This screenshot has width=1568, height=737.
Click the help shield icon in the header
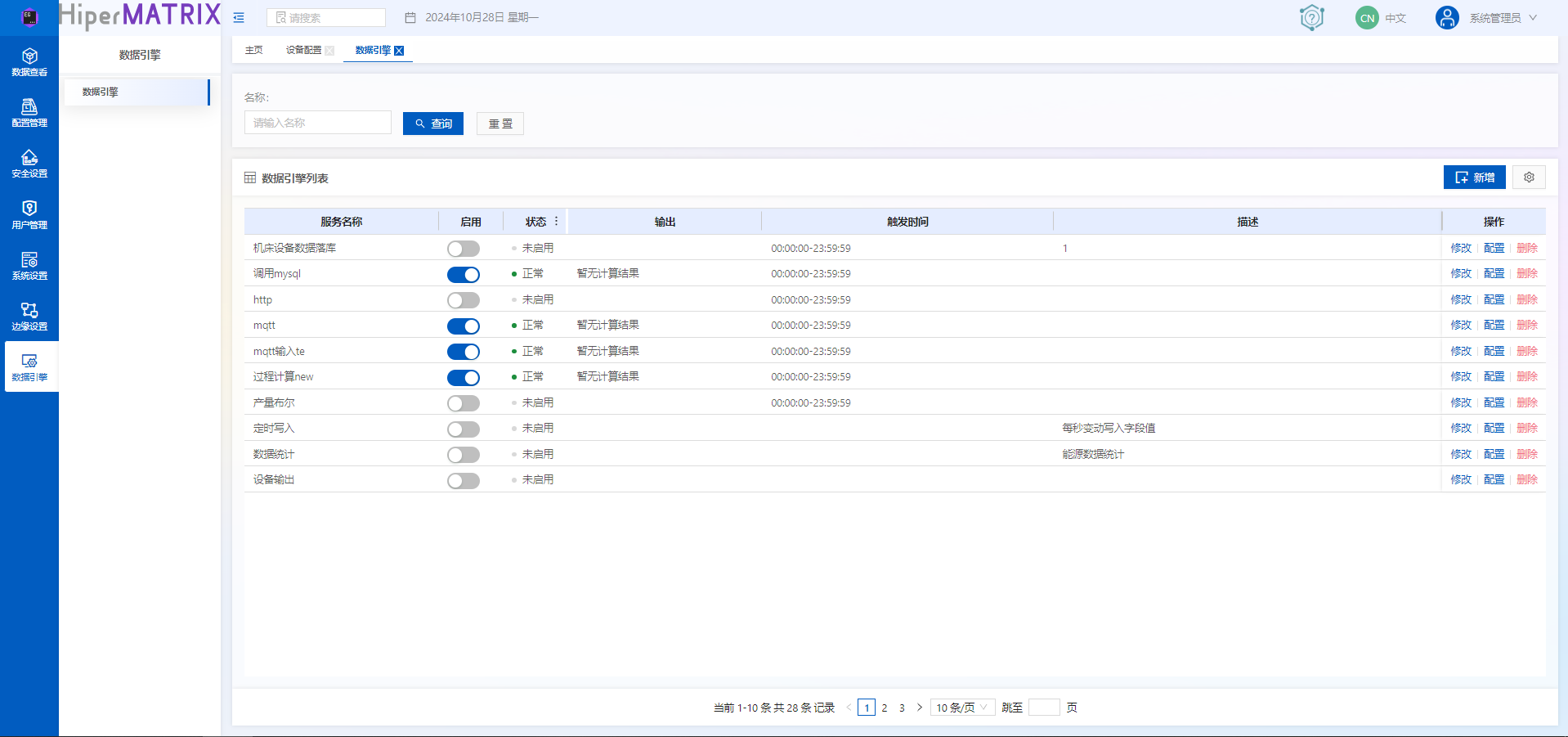[x=1311, y=17]
